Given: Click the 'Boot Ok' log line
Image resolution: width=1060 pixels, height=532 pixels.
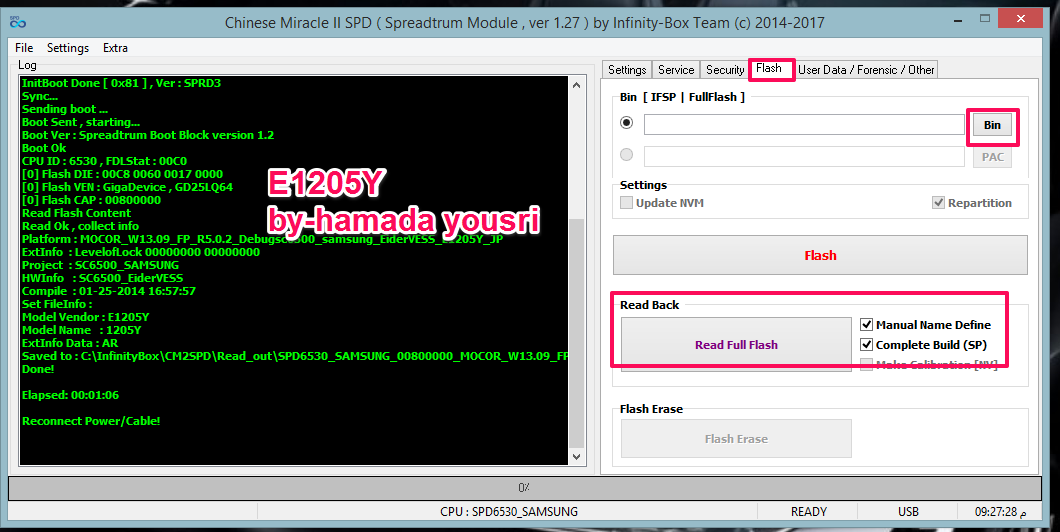Looking at the screenshot, I should pyautogui.click(x=44, y=148).
